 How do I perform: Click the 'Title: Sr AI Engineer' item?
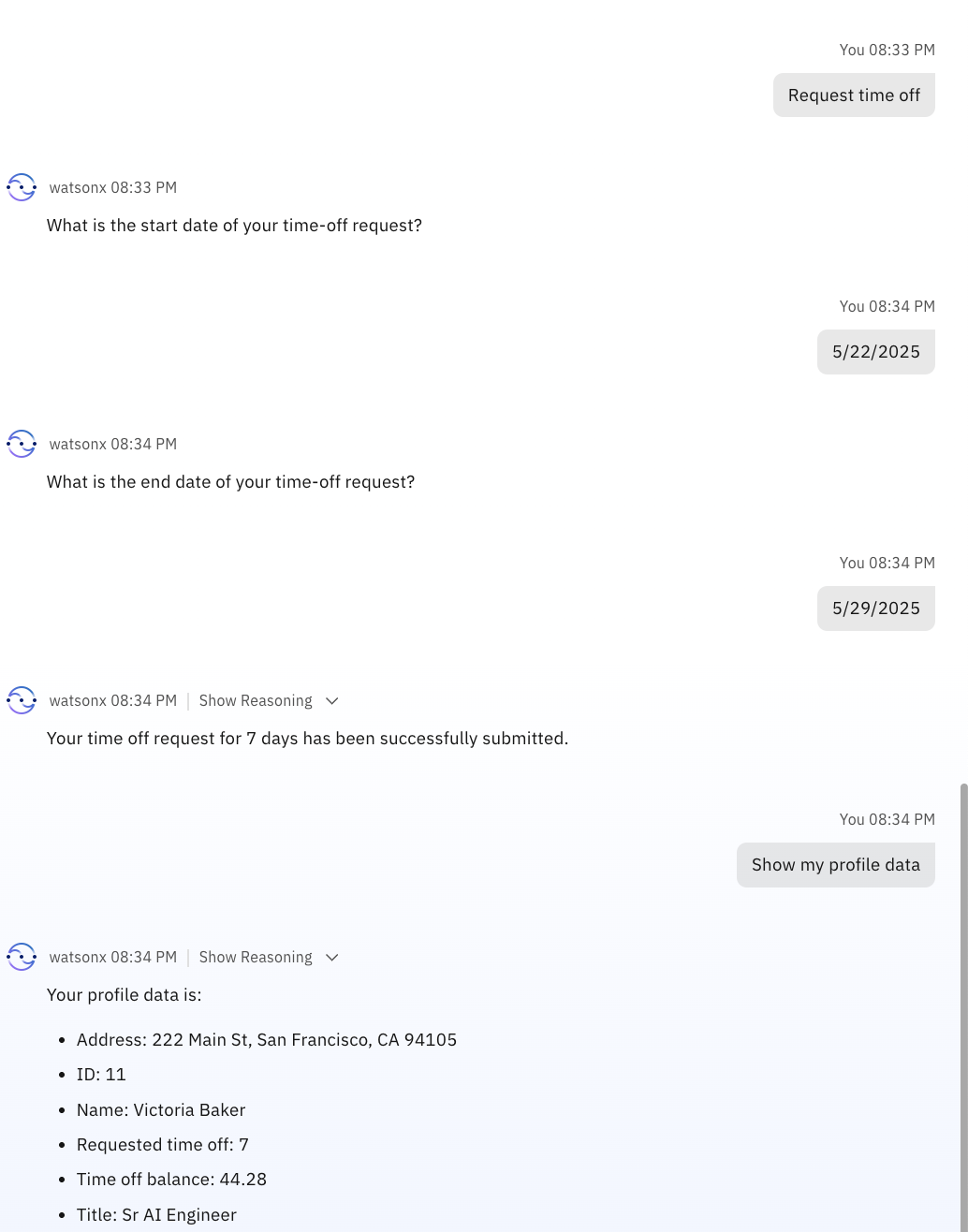[x=156, y=1215]
